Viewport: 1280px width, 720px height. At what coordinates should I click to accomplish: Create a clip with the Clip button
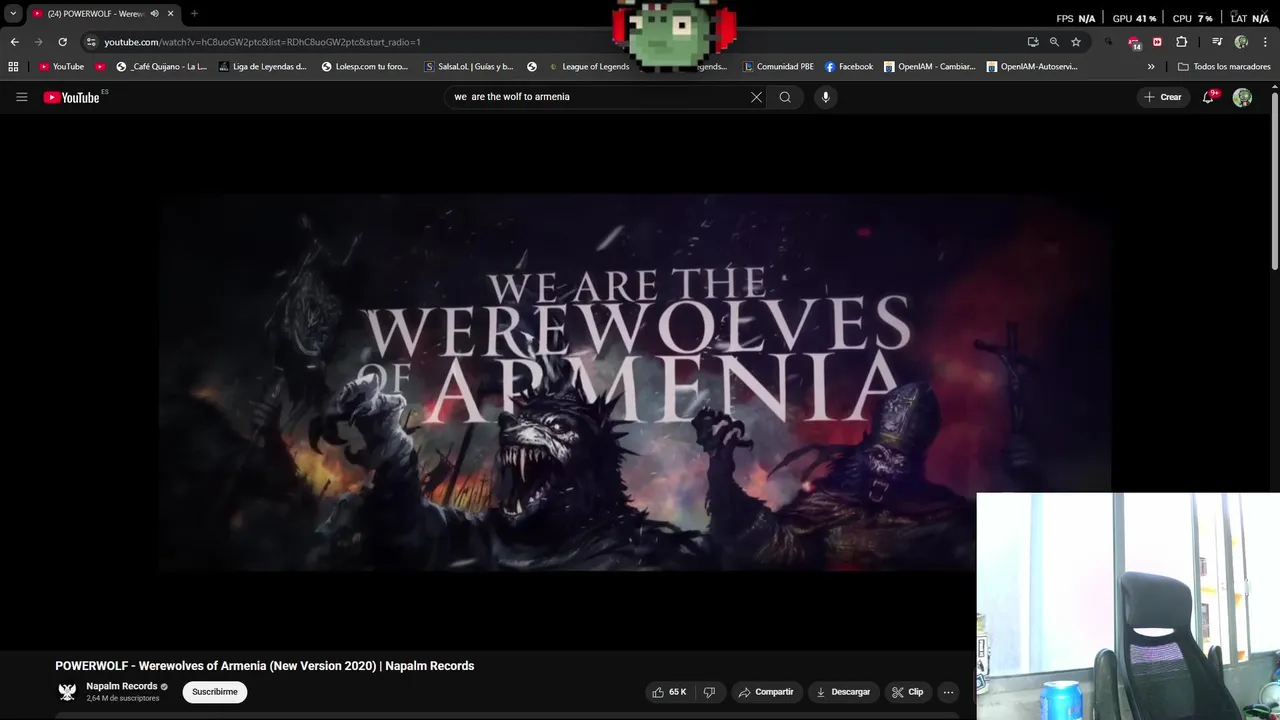[908, 692]
